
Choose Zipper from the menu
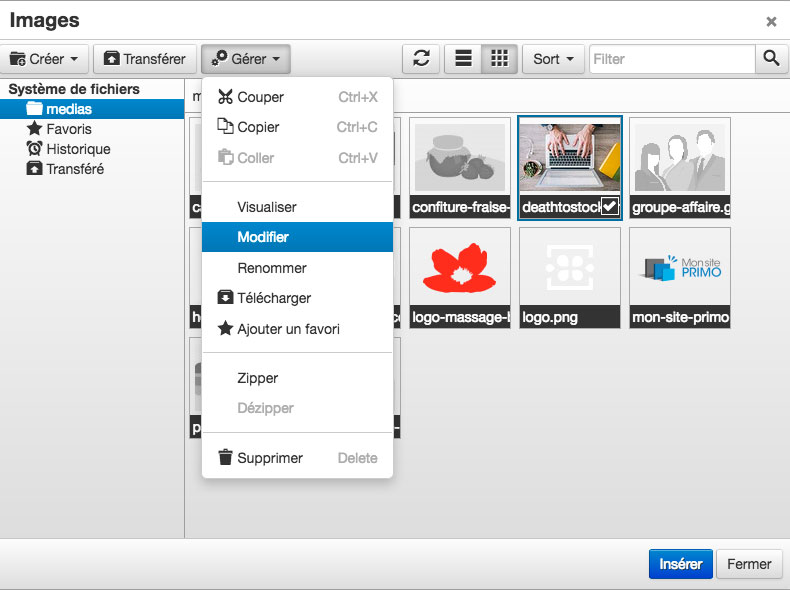pyautogui.click(x=297, y=378)
